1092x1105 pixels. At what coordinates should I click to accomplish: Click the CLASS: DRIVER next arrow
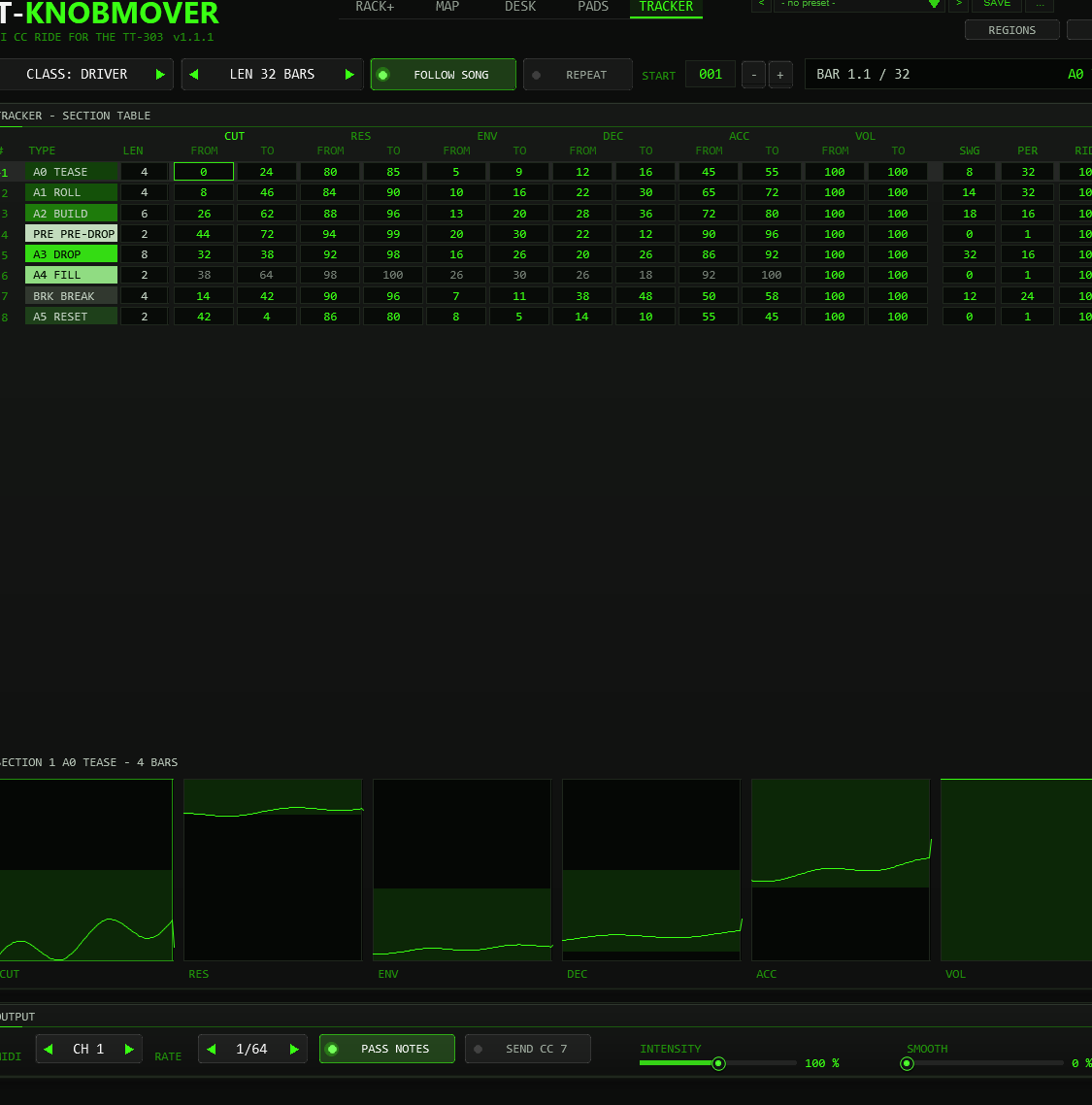pyautogui.click(x=160, y=75)
